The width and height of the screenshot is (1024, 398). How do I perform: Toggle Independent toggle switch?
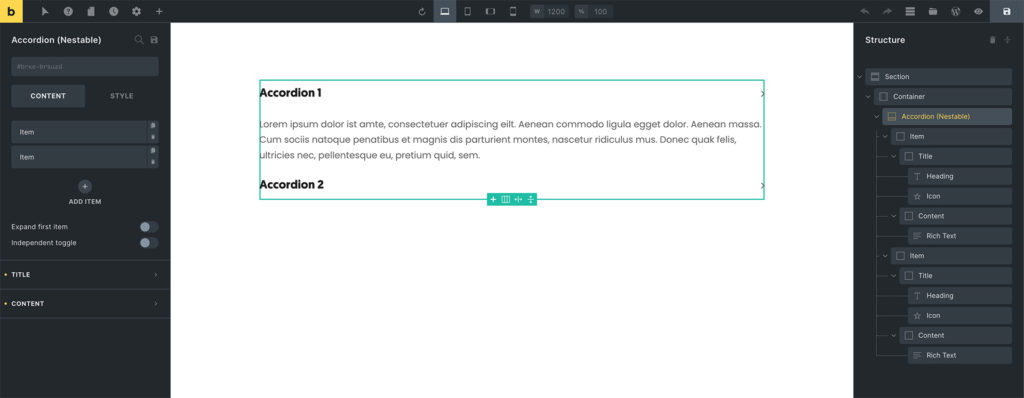[149, 242]
